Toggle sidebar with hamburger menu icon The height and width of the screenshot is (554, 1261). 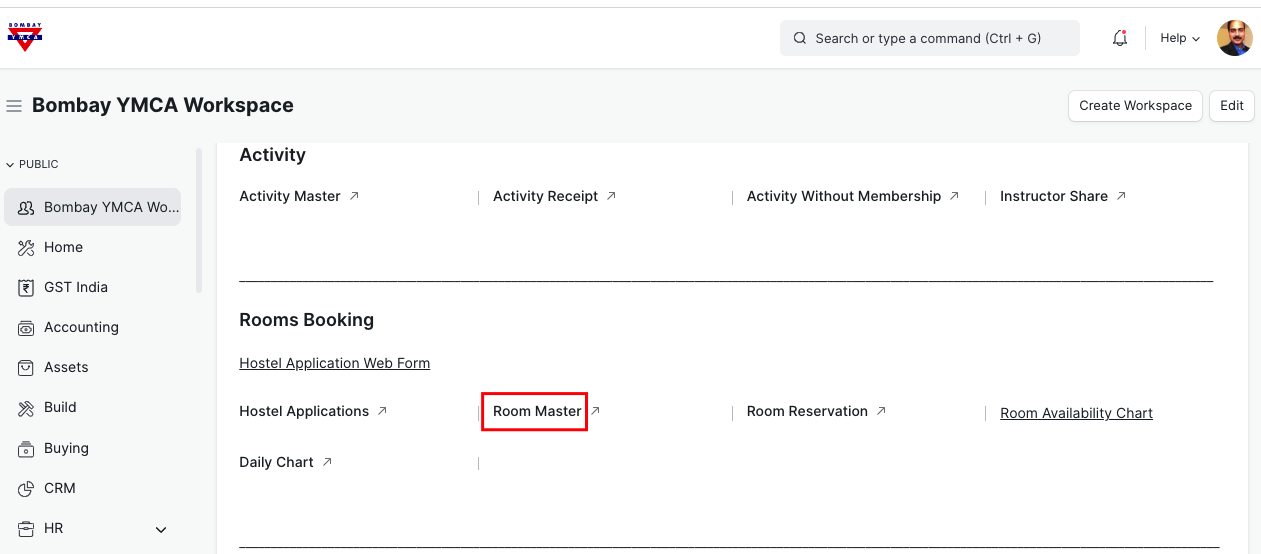[x=14, y=106]
